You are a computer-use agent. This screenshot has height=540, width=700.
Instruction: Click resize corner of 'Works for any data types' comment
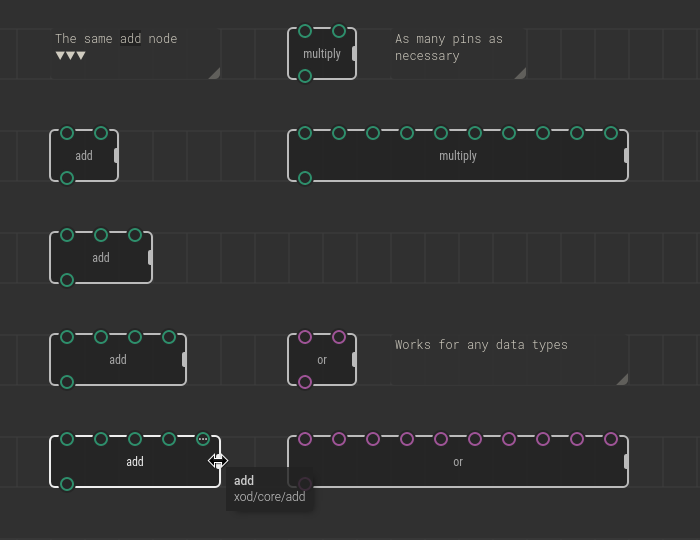tap(622, 379)
